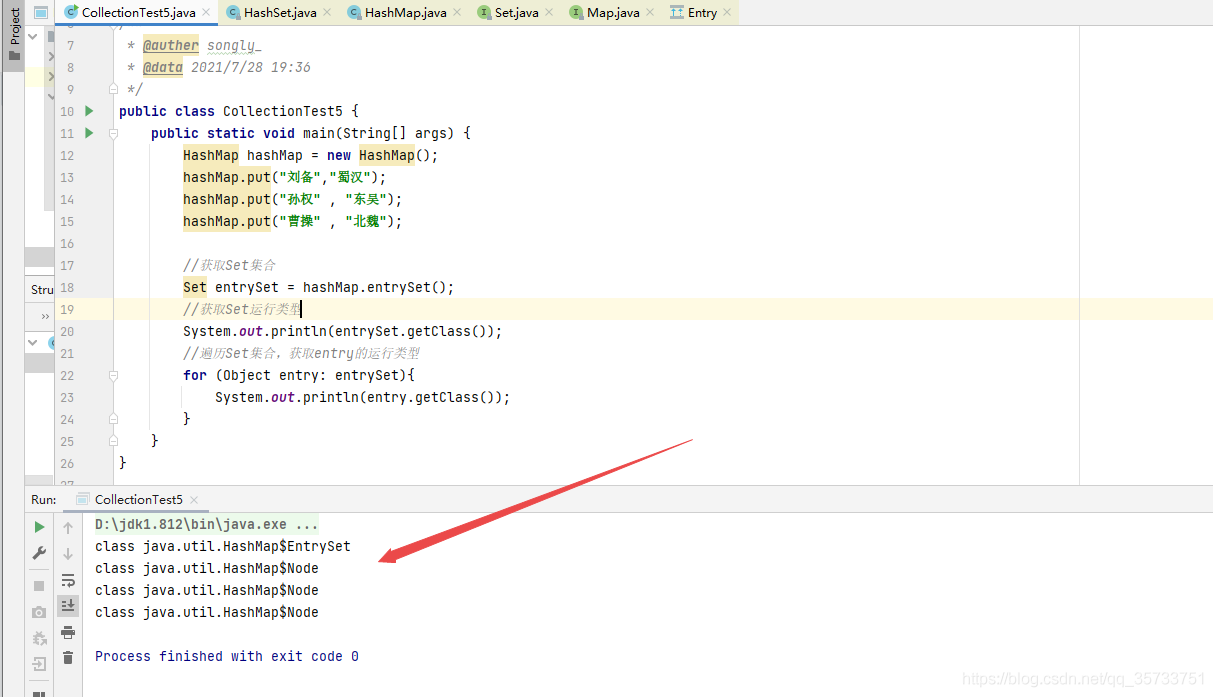
Task: Click the Stop process square icon
Action: [39, 586]
